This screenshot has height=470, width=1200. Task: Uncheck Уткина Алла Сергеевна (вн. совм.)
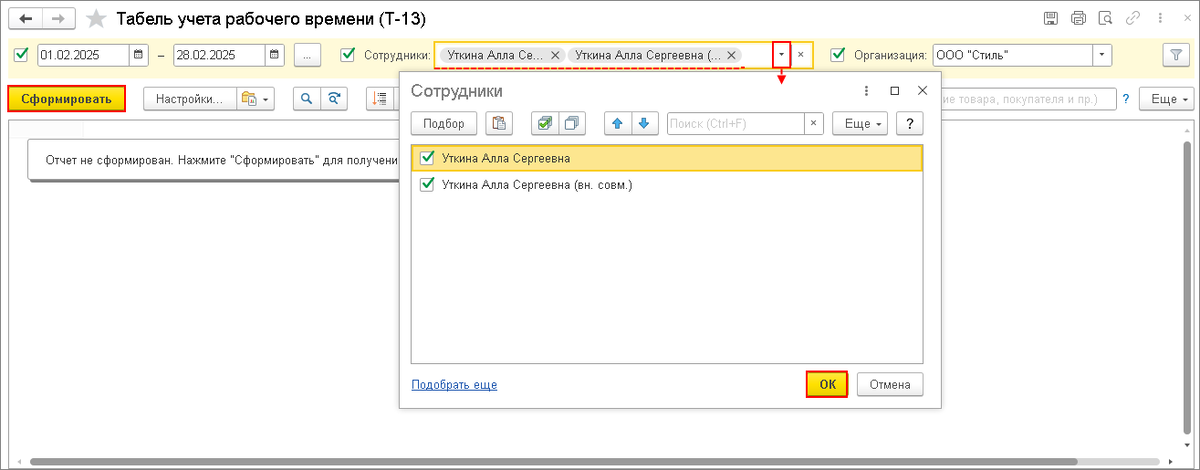428,184
